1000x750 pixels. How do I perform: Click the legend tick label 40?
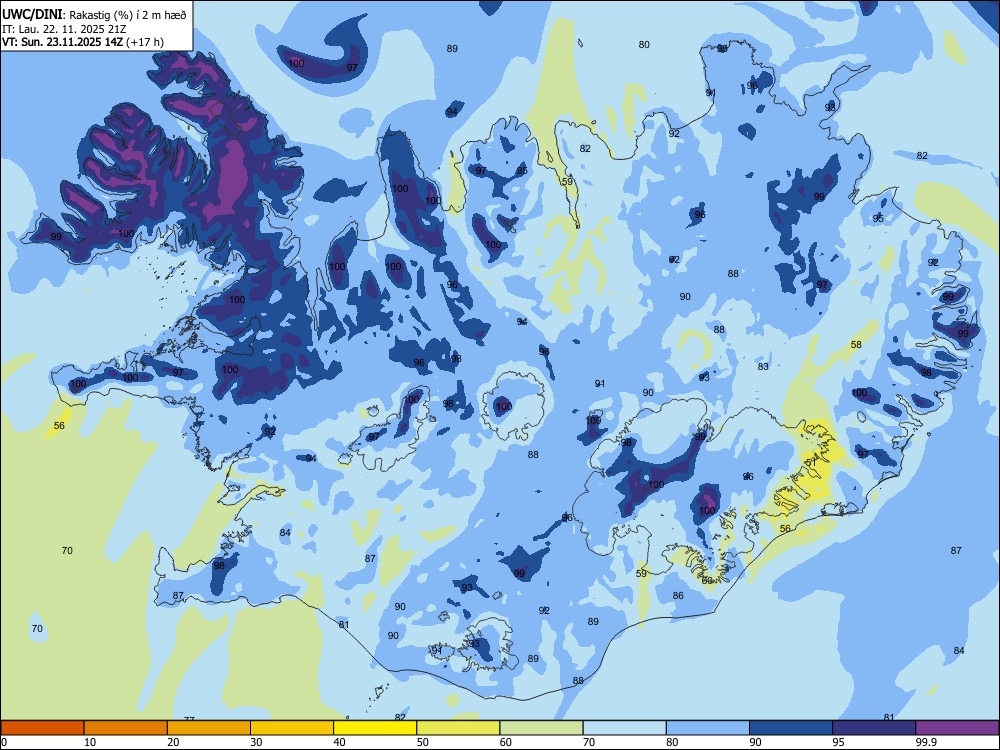[340, 742]
